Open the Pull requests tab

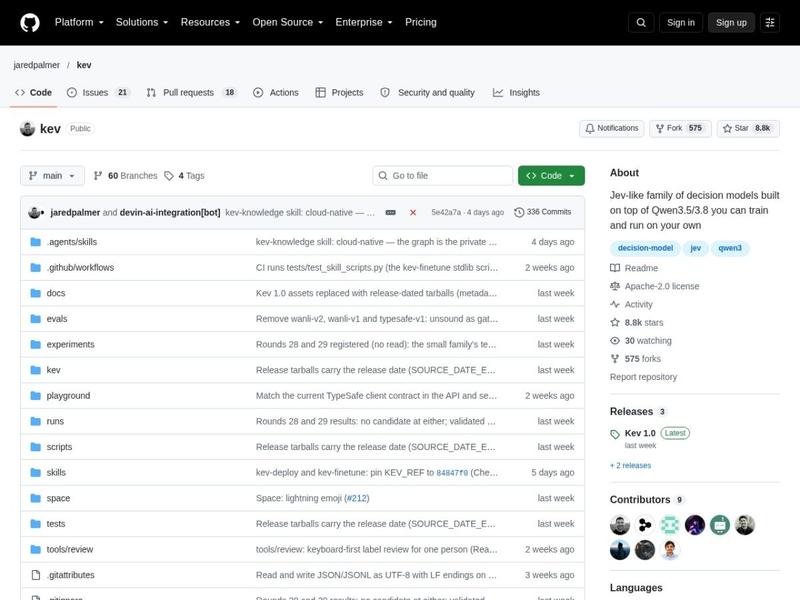(191, 93)
